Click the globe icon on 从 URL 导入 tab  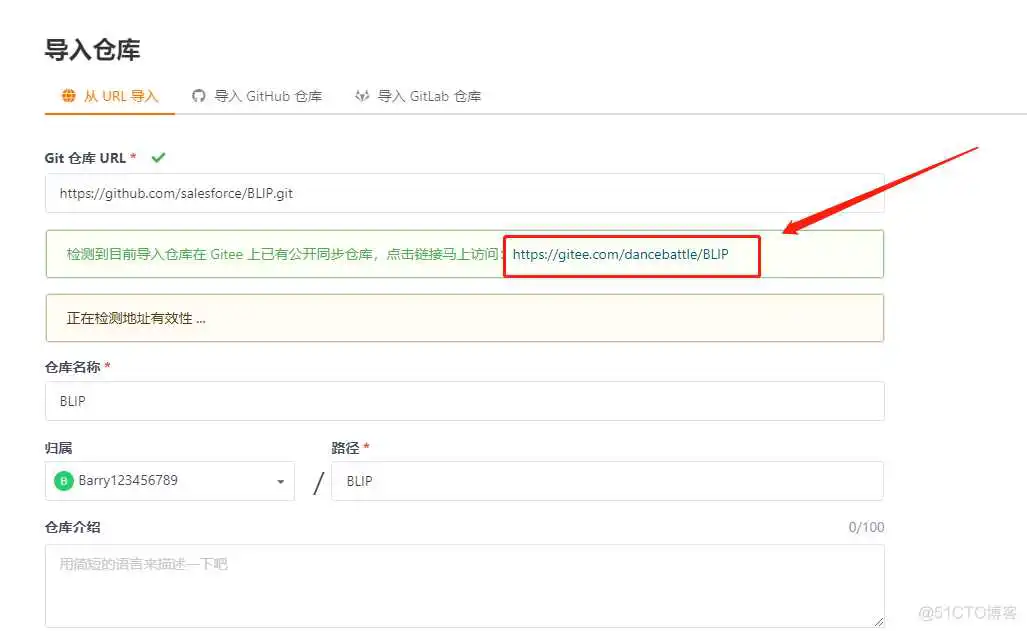pyautogui.click(x=68, y=96)
